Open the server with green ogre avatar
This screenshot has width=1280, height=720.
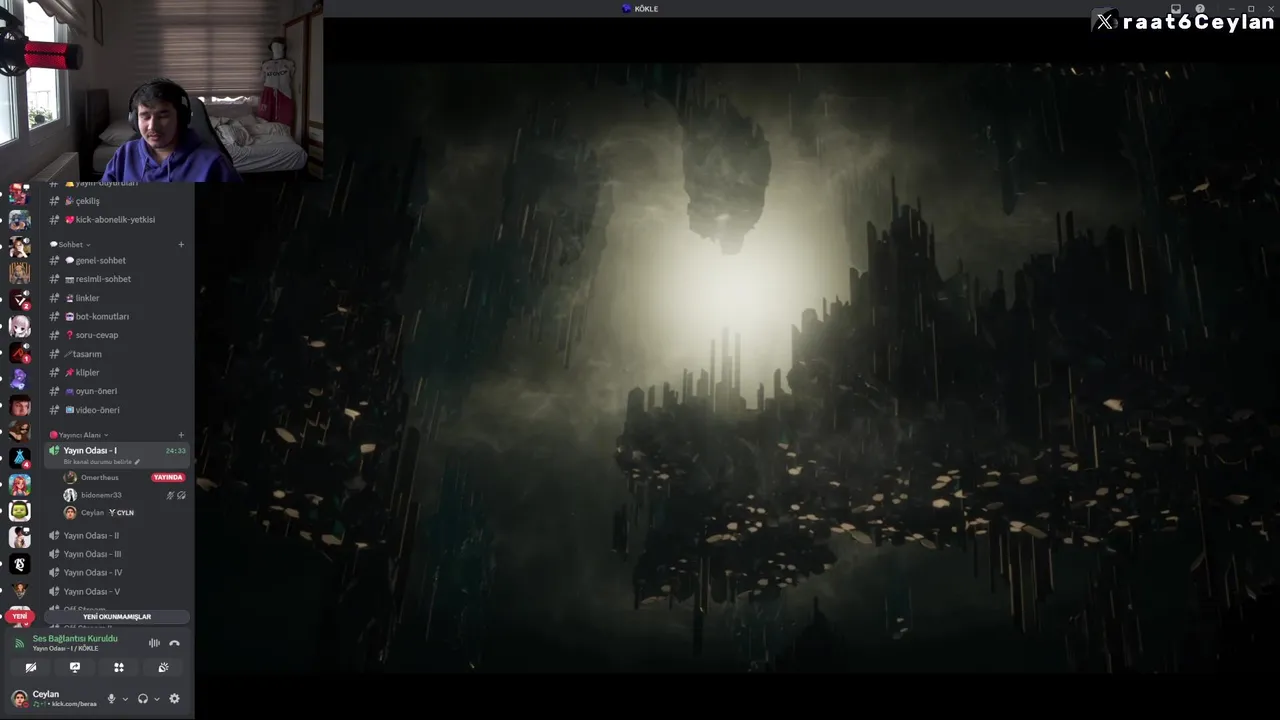(20, 511)
